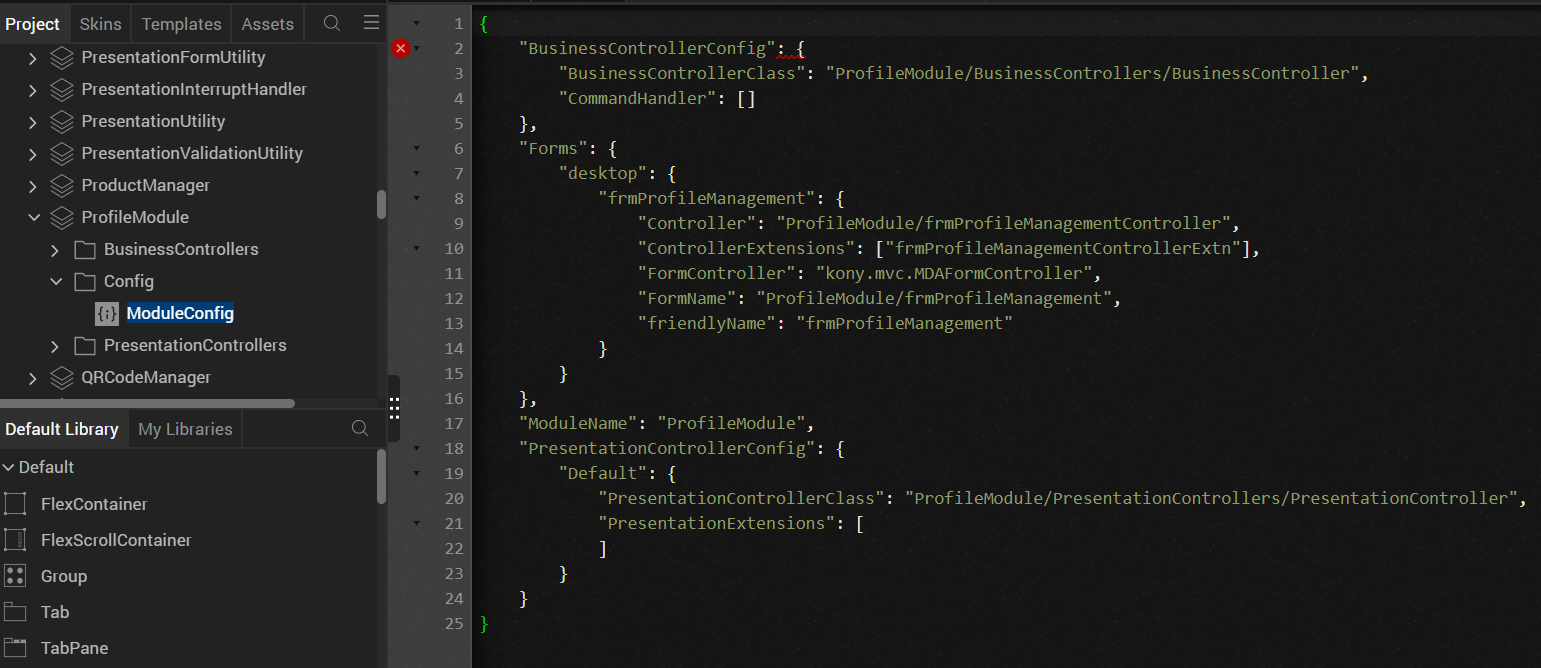
Task: Click the search icon in Project panel
Action: (332, 23)
